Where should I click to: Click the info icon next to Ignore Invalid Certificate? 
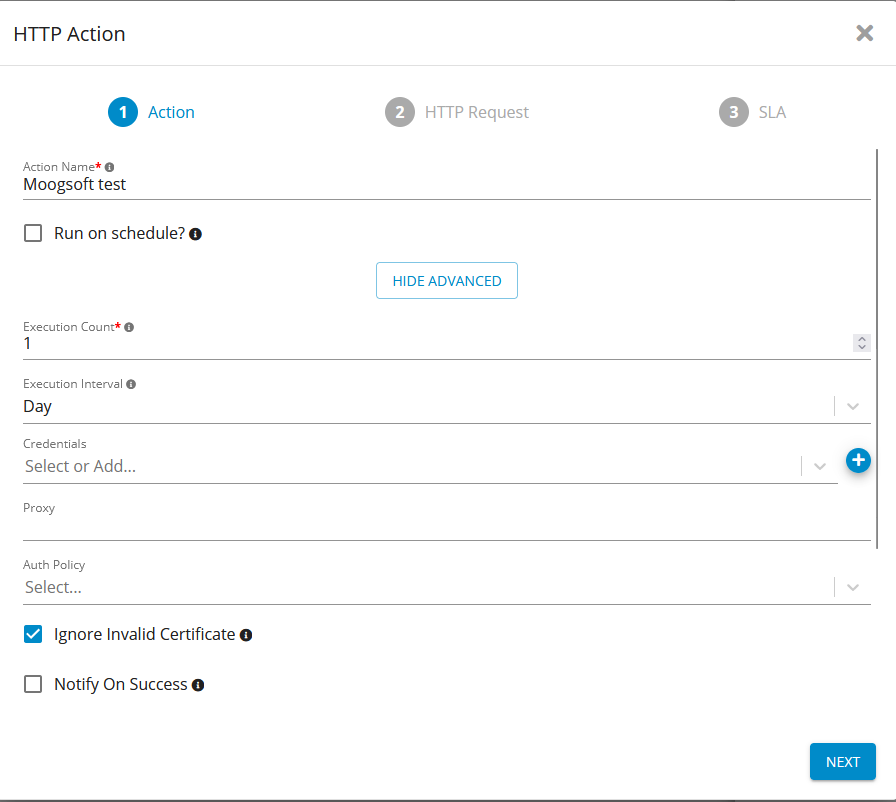pyautogui.click(x=246, y=635)
